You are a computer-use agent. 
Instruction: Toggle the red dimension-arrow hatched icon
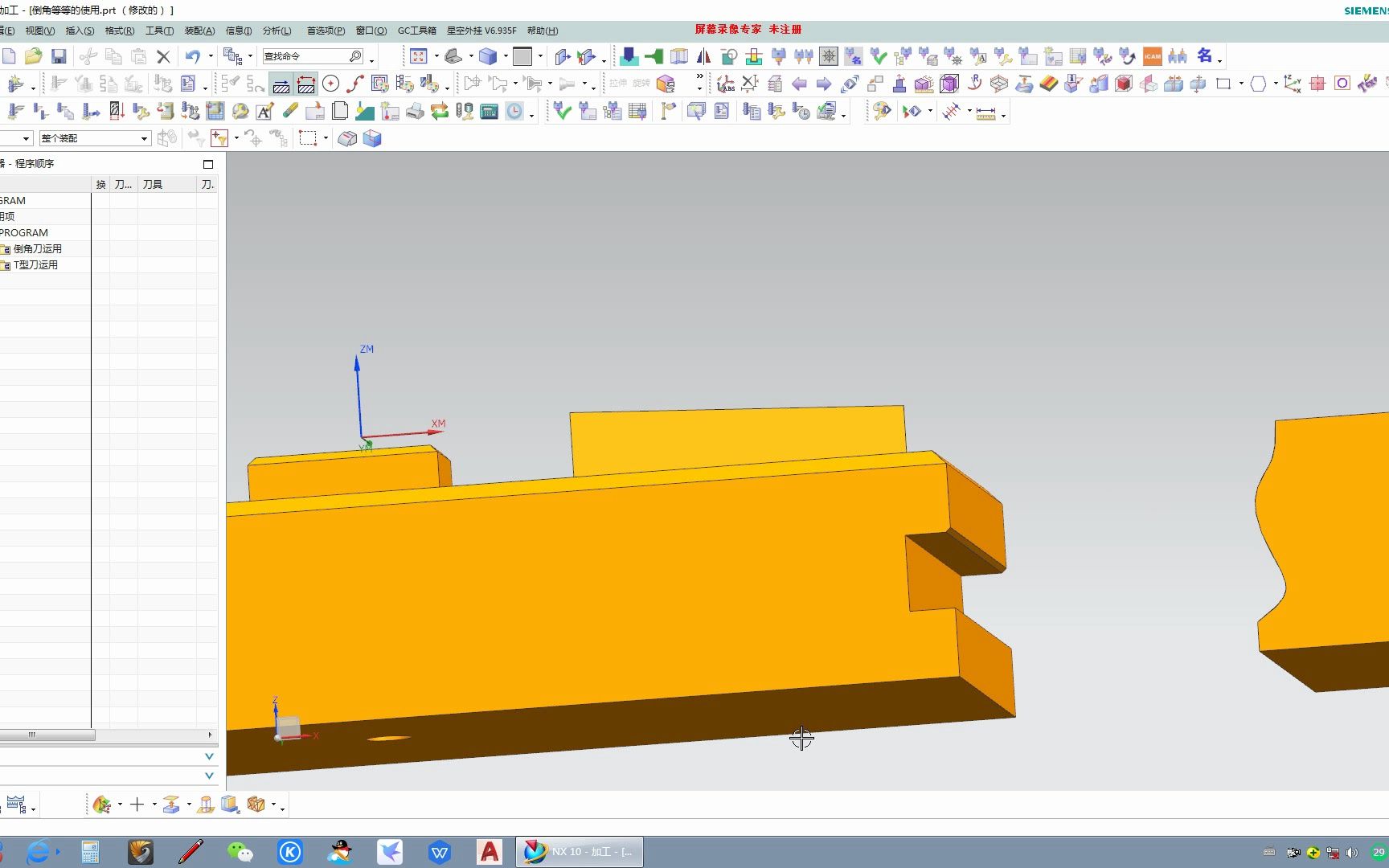point(306,84)
